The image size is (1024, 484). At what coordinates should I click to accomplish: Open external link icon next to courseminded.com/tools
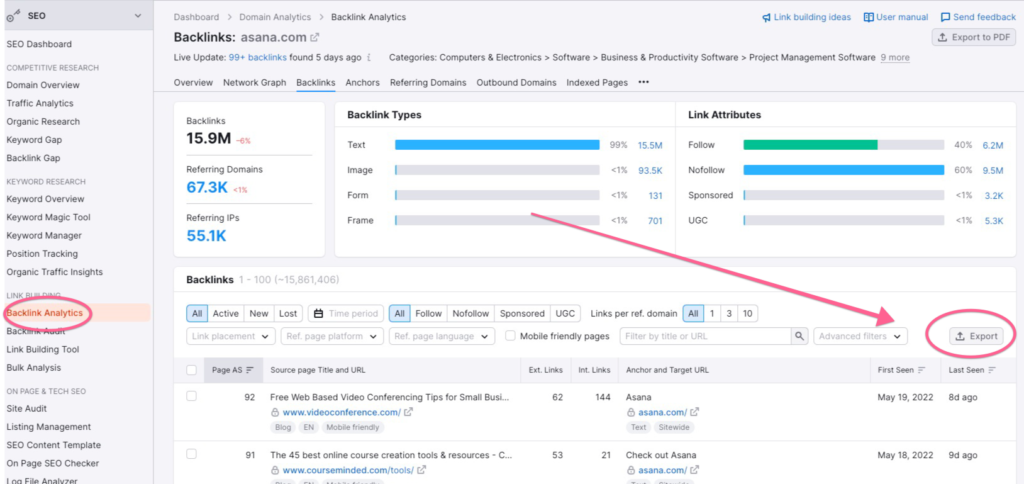coord(421,470)
